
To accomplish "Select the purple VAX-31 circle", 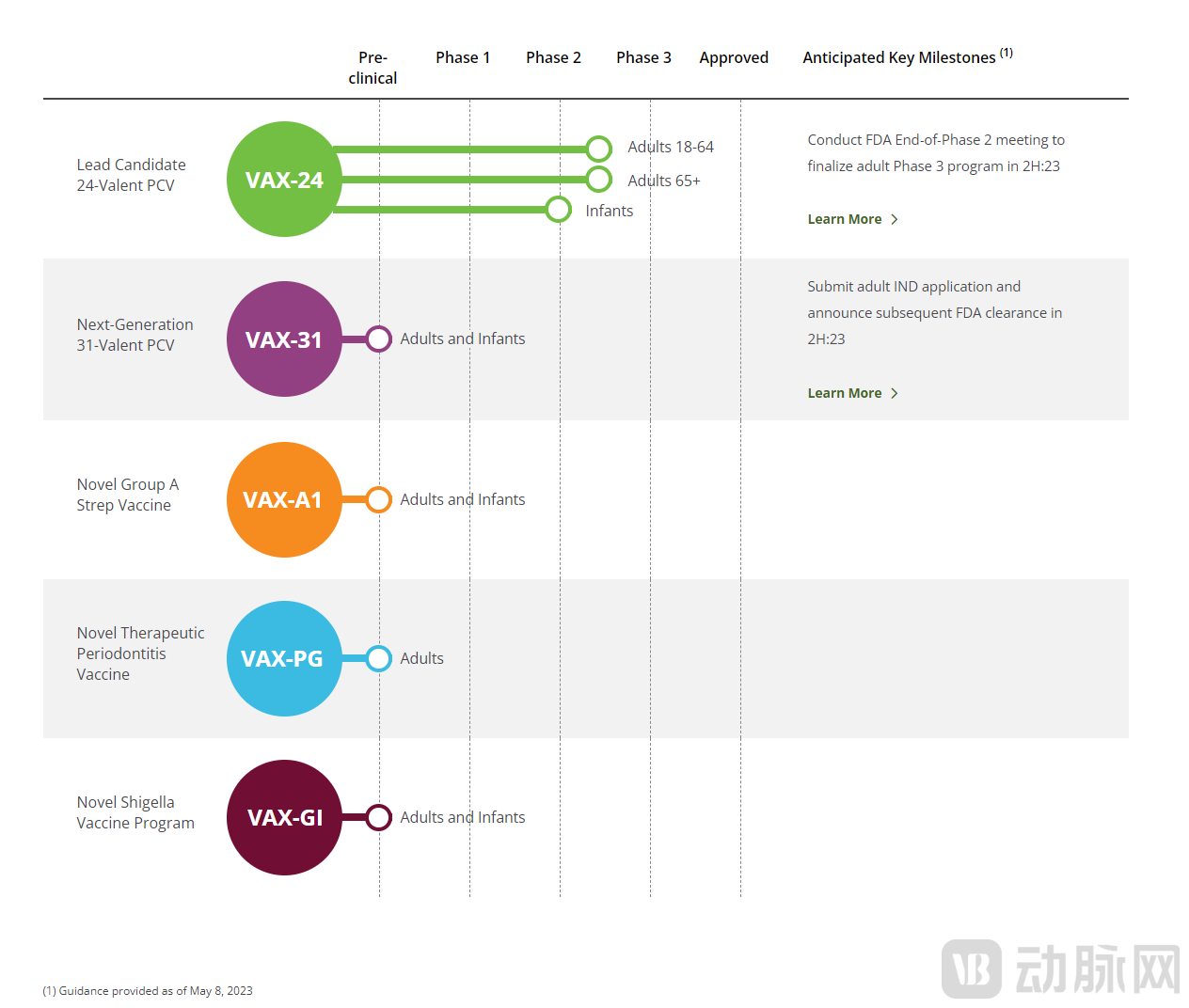I will 284,339.
